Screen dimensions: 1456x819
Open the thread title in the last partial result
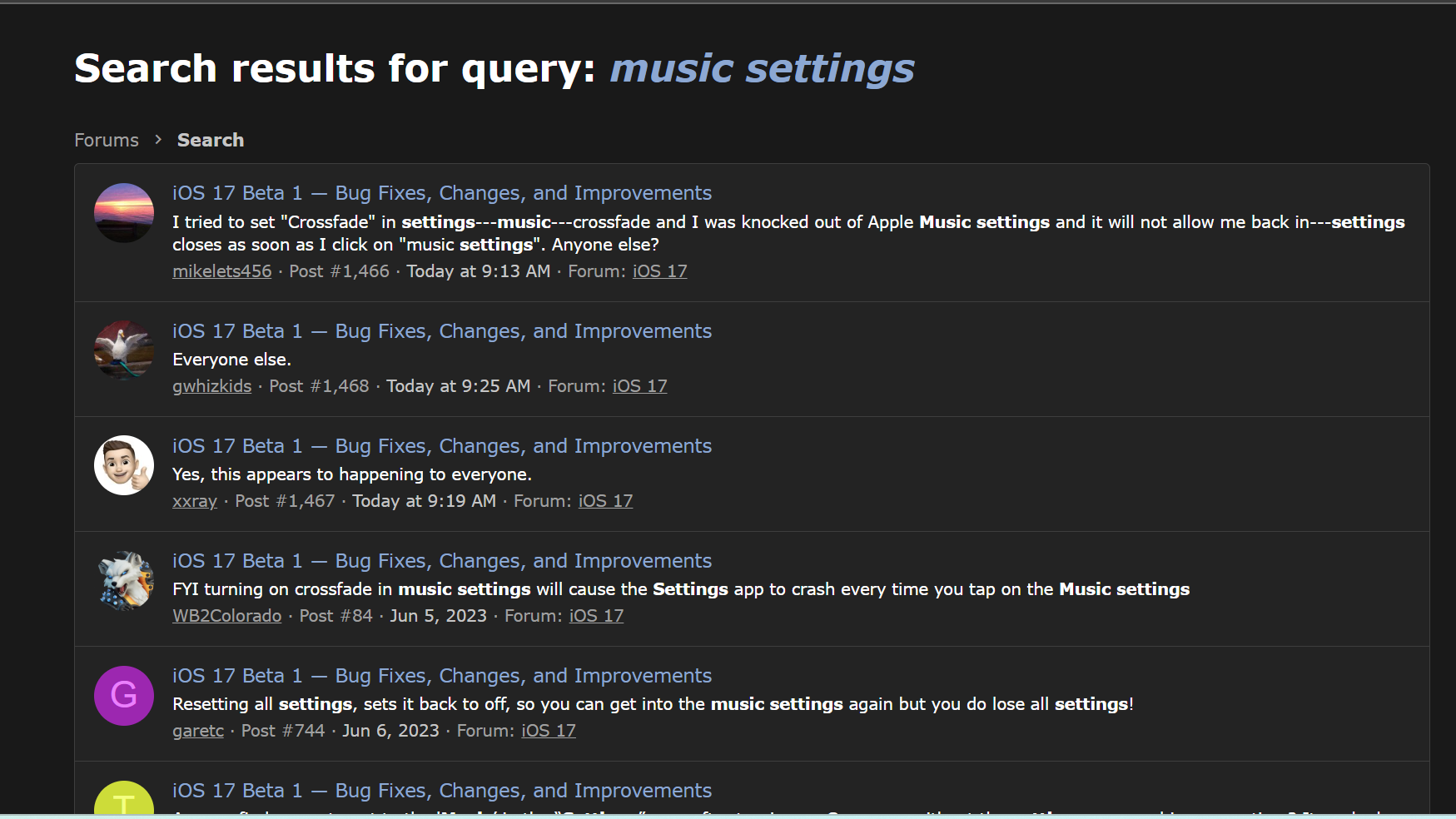click(x=442, y=791)
